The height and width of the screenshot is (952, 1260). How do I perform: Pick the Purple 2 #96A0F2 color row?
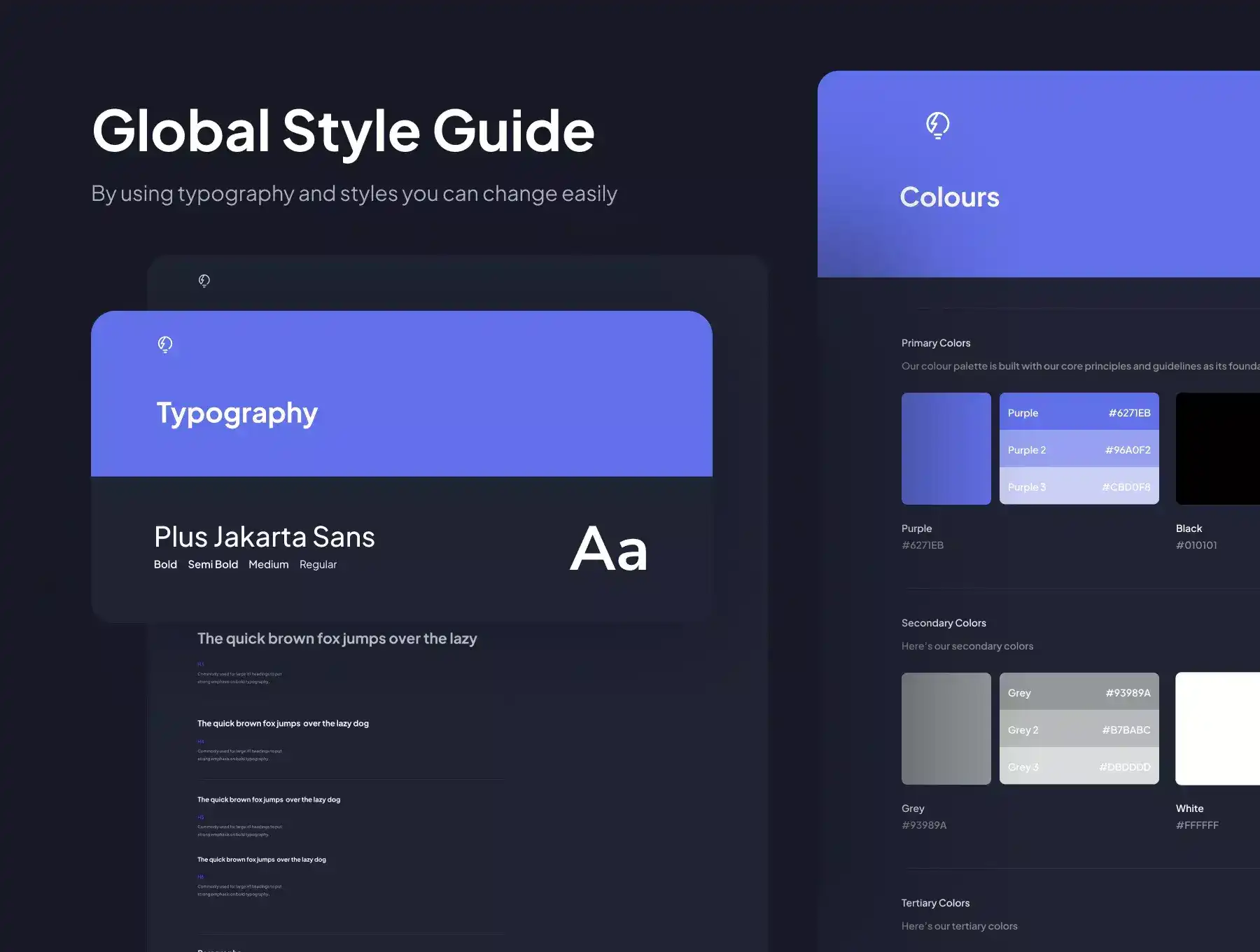[x=1079, y=449]
